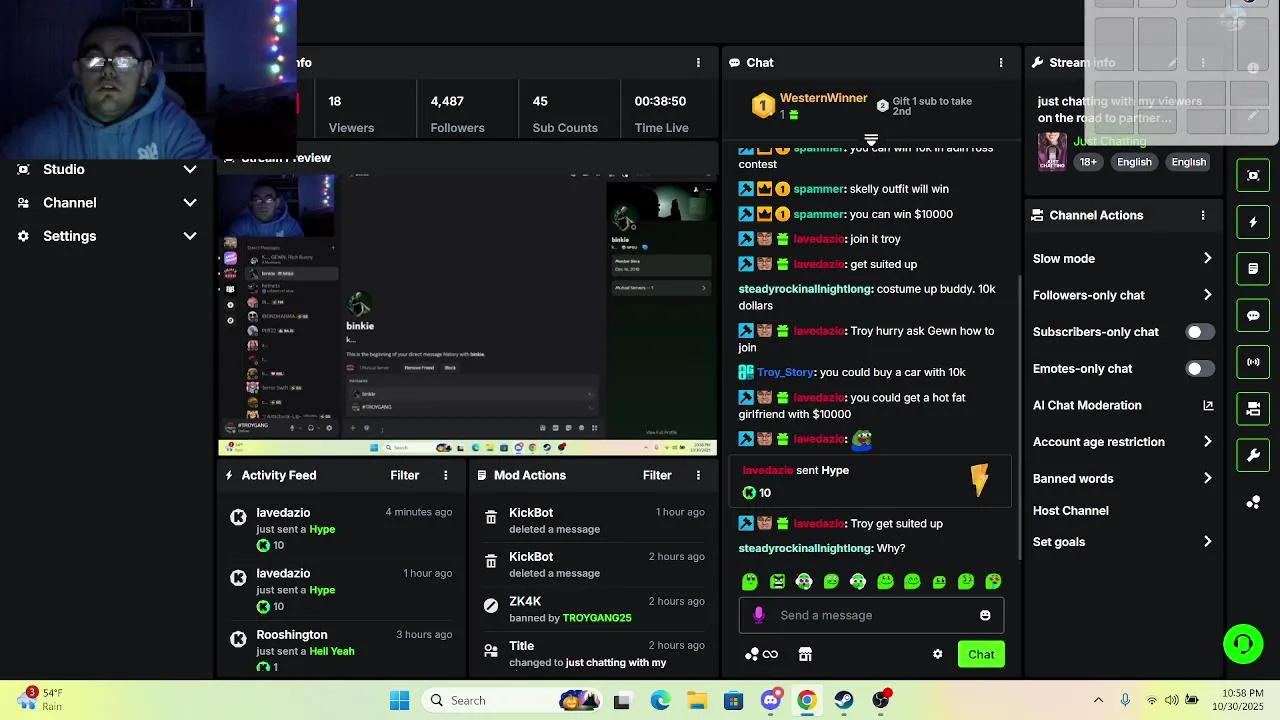Screen dimensions: 1280x720
Task: Select the first green emote in quick row
Action: tap(750, 581)
